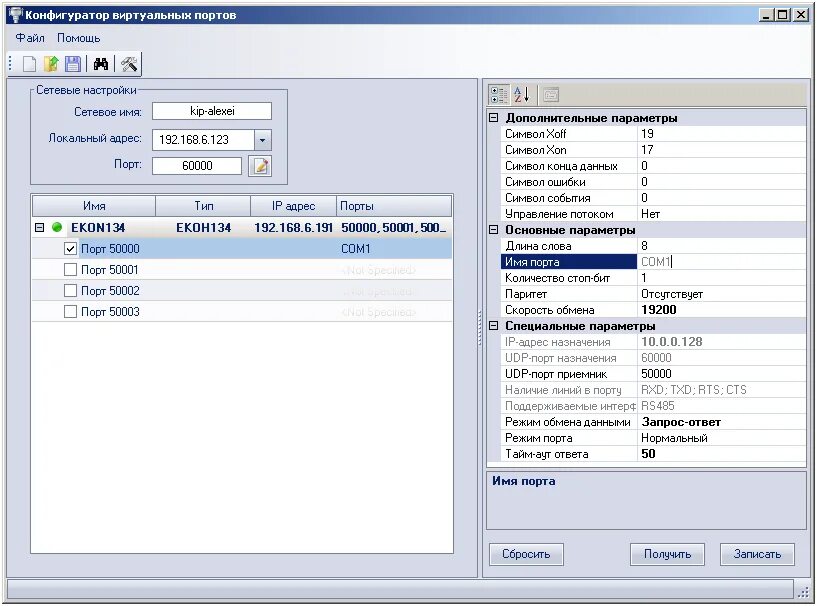
Task: Click the edit port pencil icon
Action: pos(260,166)
